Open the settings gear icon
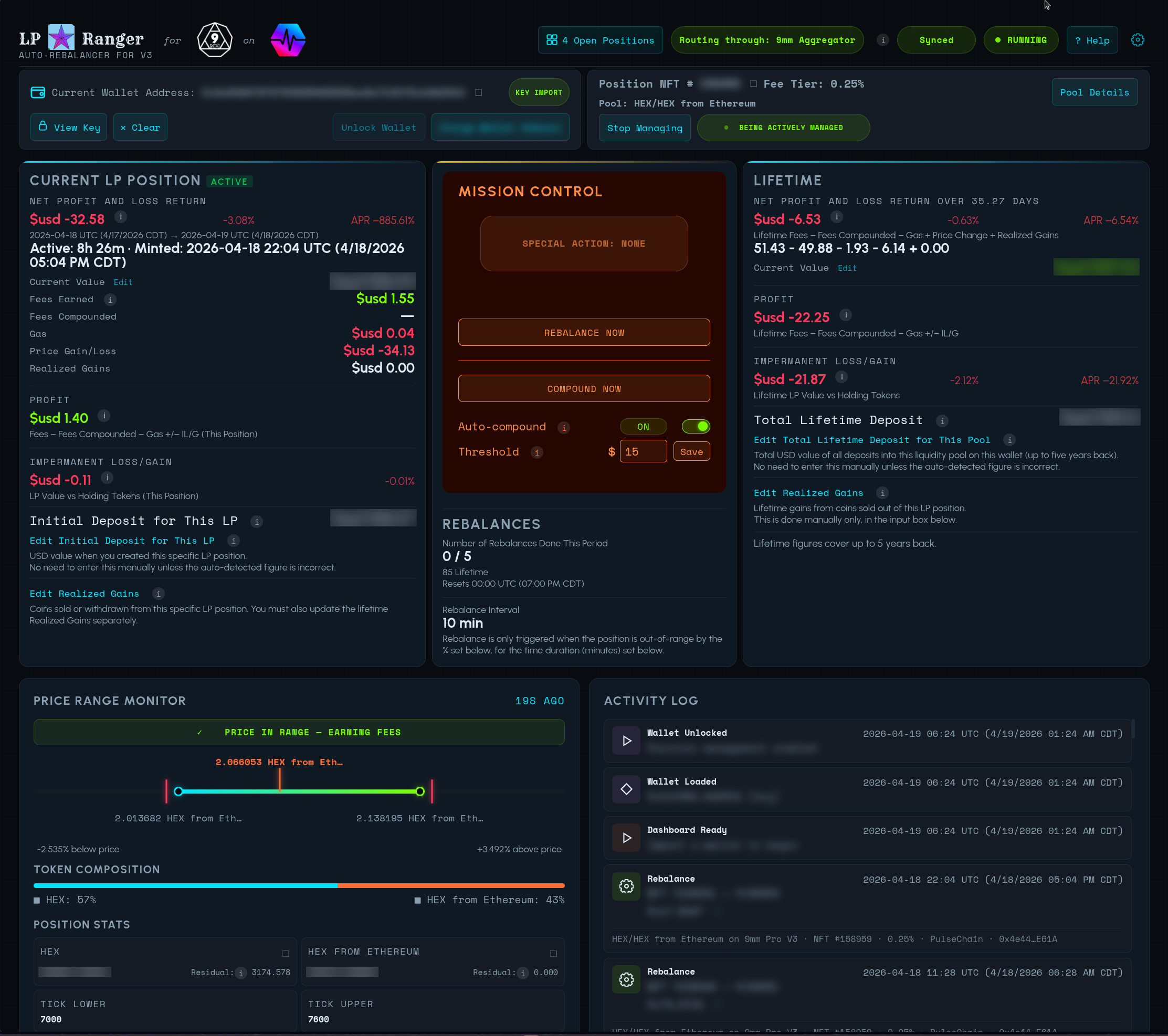This screenshot has height=1036, width=1168. pyautogui.click(x=1137, y=40)
